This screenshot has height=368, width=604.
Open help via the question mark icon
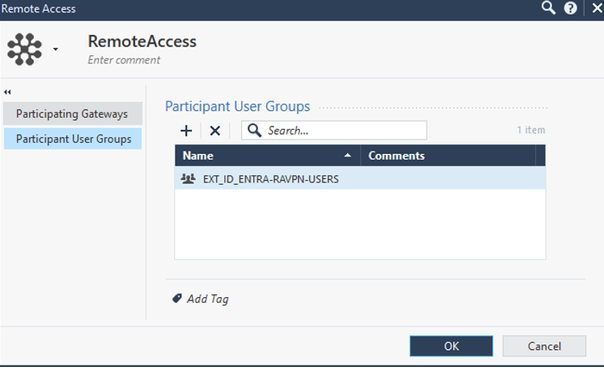(x=570, y=8)
